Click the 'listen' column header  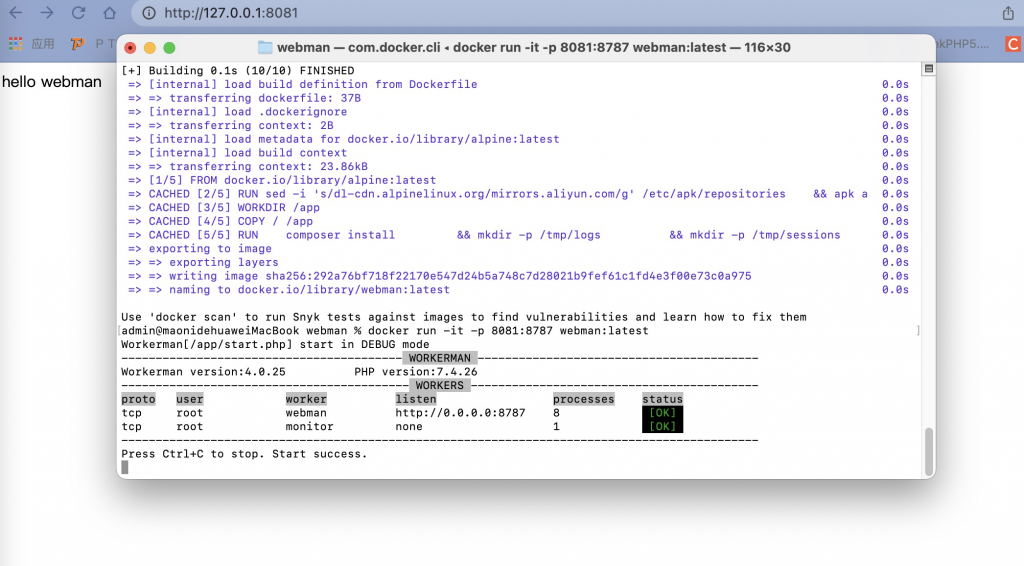pyautogui.click(x=416, y=400)
